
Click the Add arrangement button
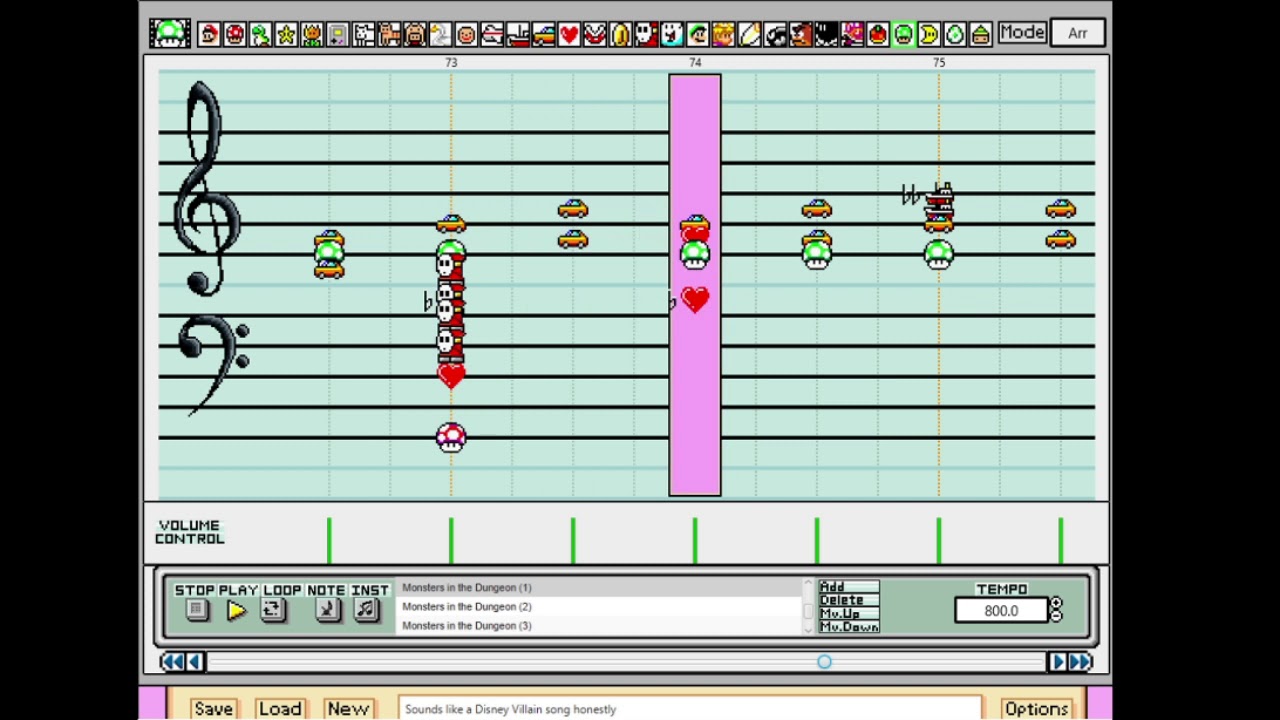pos(849,587)
